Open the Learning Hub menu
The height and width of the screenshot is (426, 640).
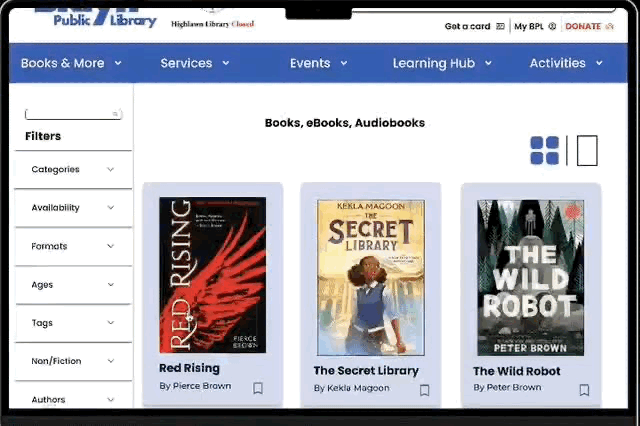point(442,63)
